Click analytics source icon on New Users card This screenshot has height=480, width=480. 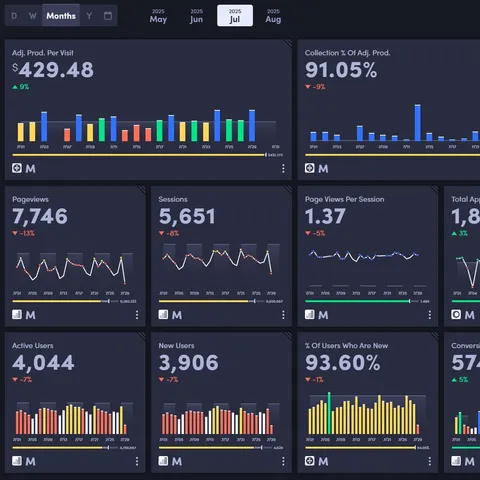click(x=163, y=461)
